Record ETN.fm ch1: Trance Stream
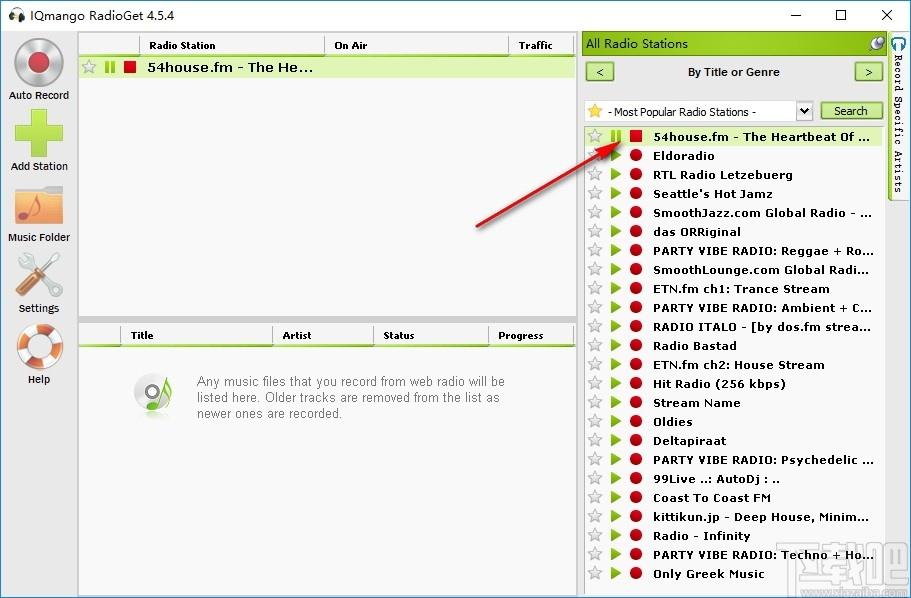 pos(636,288)
